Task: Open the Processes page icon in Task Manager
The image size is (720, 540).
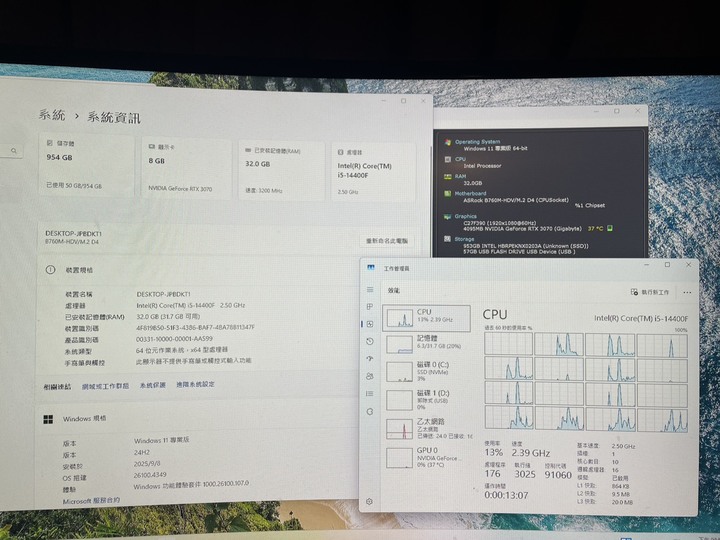Action: [x=370, y=307]
